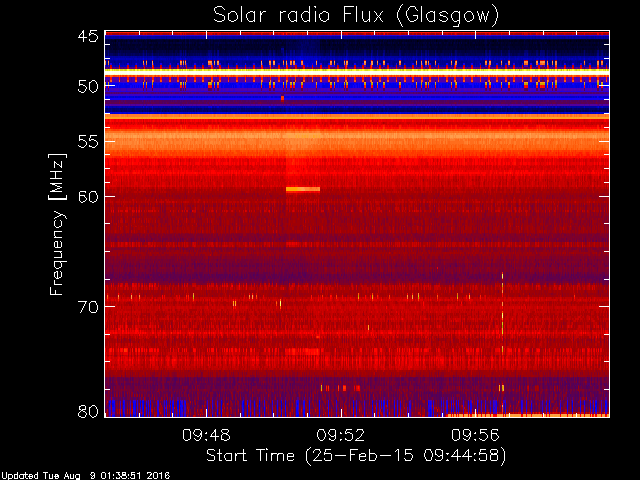Screen dimensions: 640x480
Task: Click the 60 frequency tick label
Action: [88, 196]
